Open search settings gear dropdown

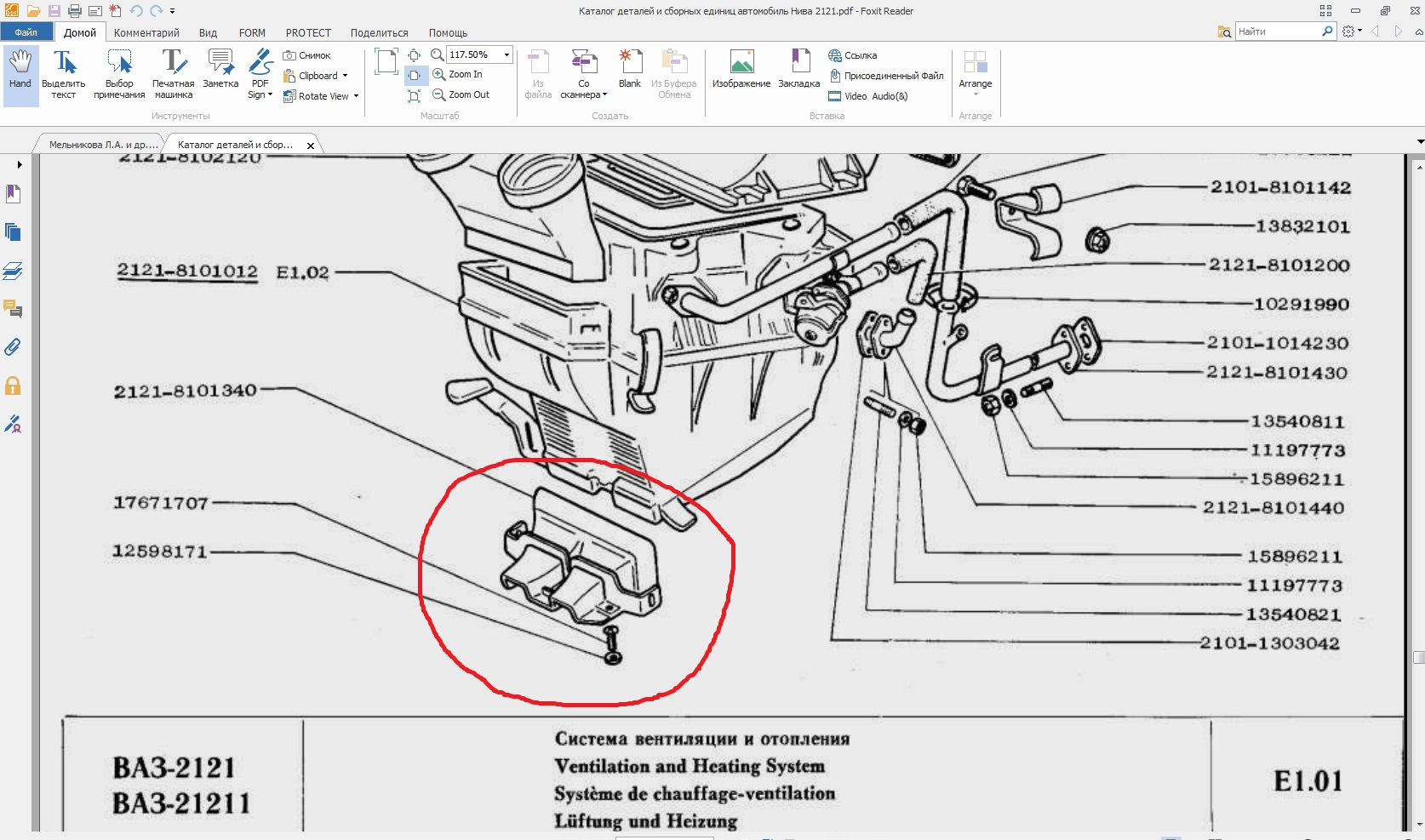pos(1351,31)
